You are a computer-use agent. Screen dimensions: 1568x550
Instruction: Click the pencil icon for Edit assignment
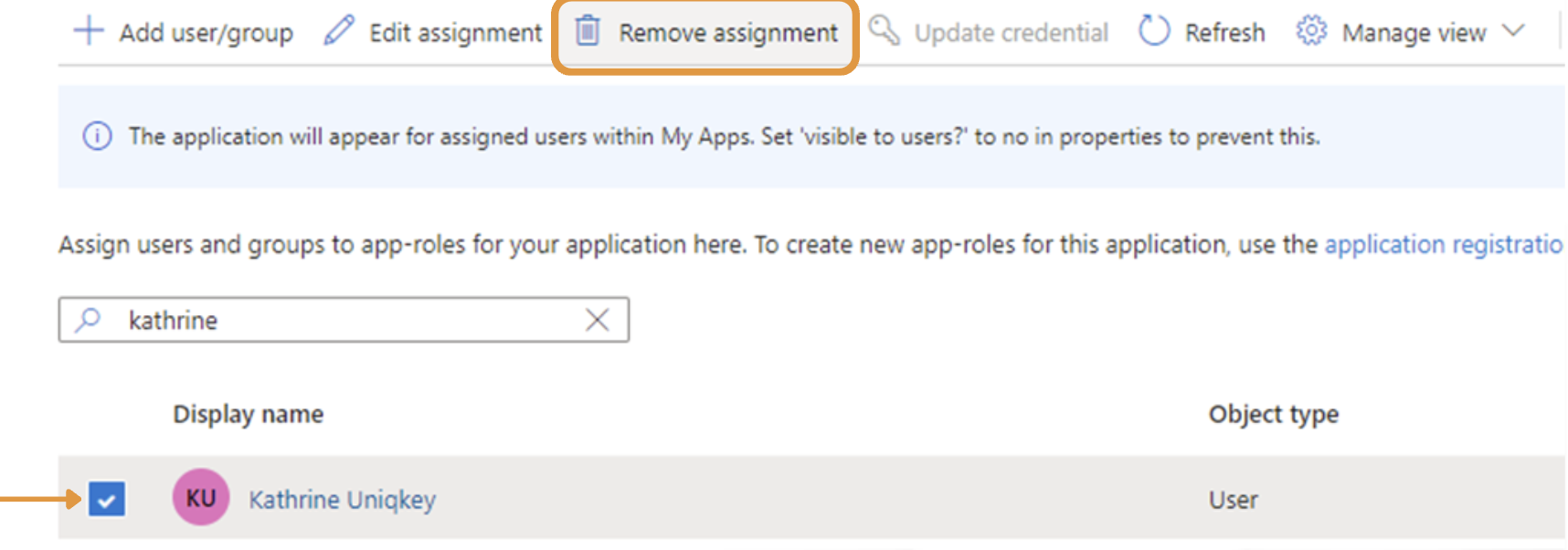(x=338, y=31)
